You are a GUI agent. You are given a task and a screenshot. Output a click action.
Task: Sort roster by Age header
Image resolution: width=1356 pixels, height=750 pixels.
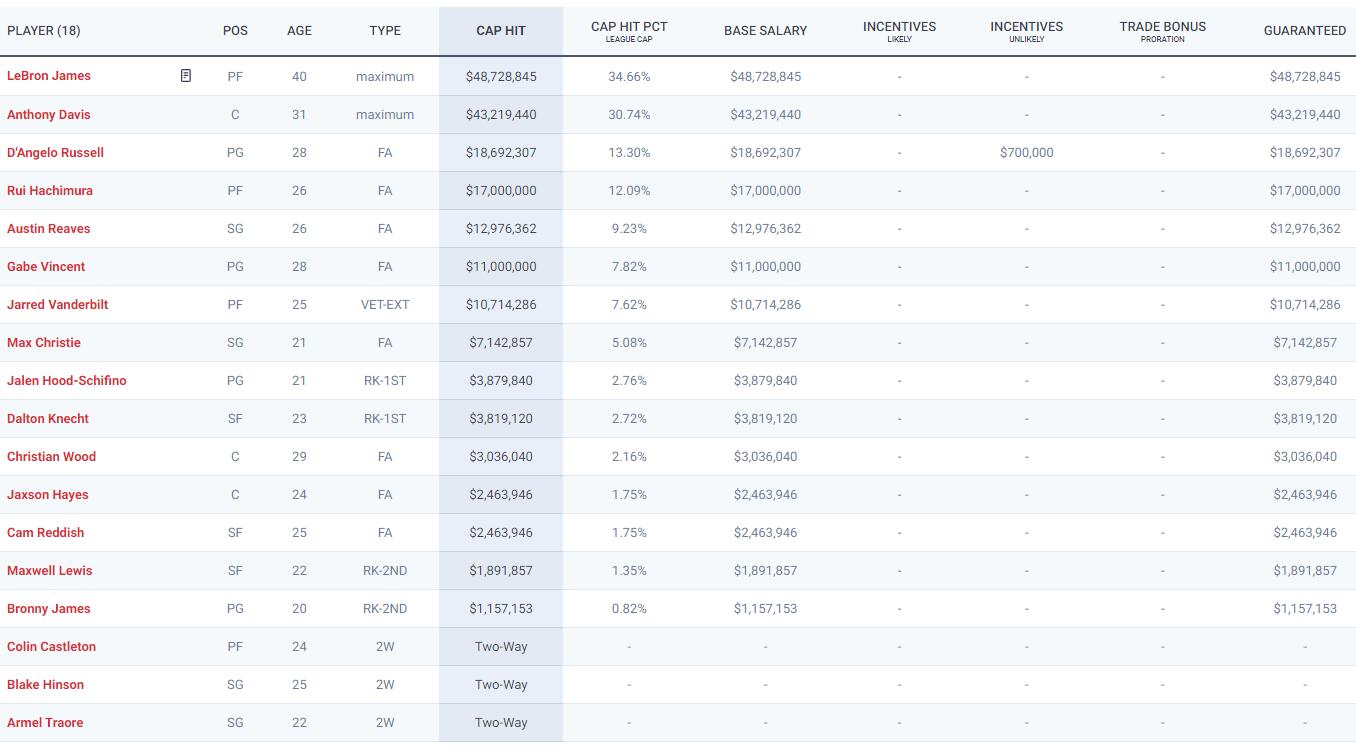pos(299,31)
